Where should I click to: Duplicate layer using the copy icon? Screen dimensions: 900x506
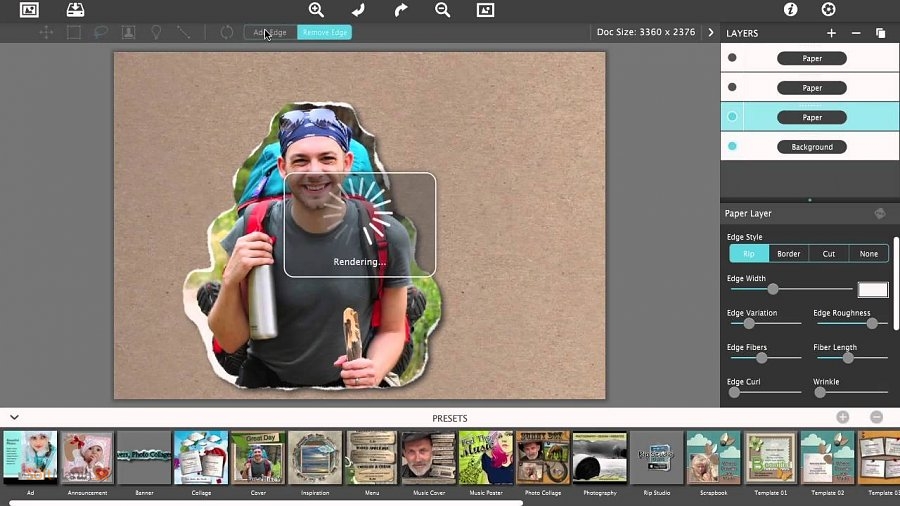[880, 33]
